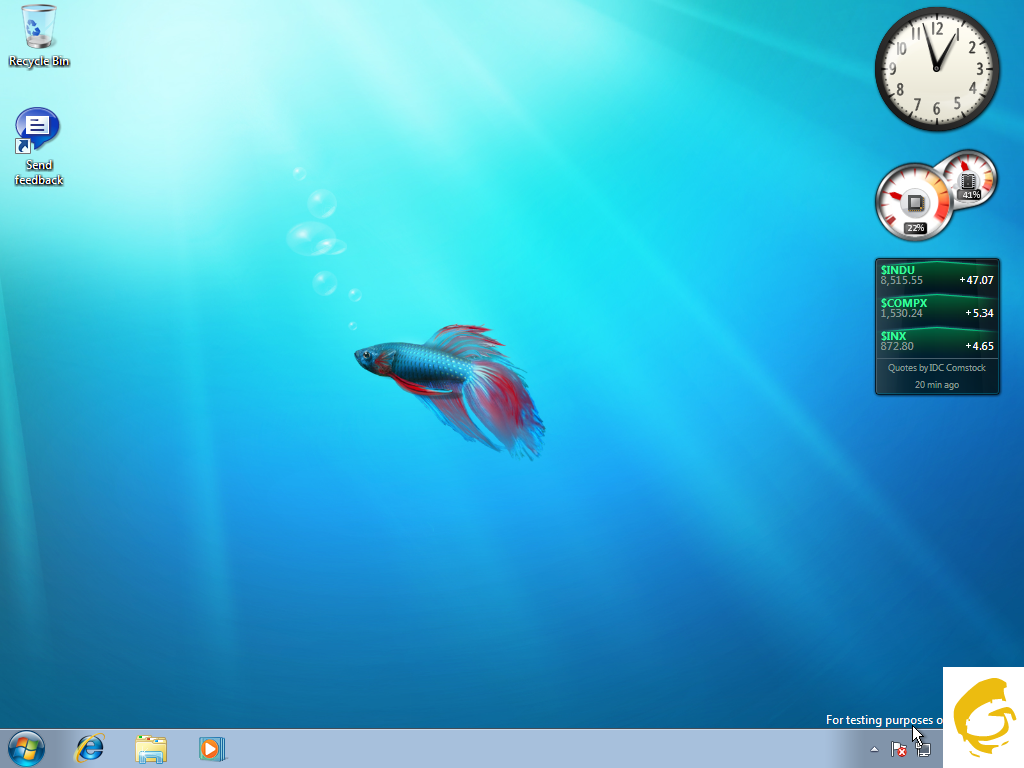This screenshot has width=1024, height=768.
Task: Click the 20 min ago update label
Action: click(937, 385)
